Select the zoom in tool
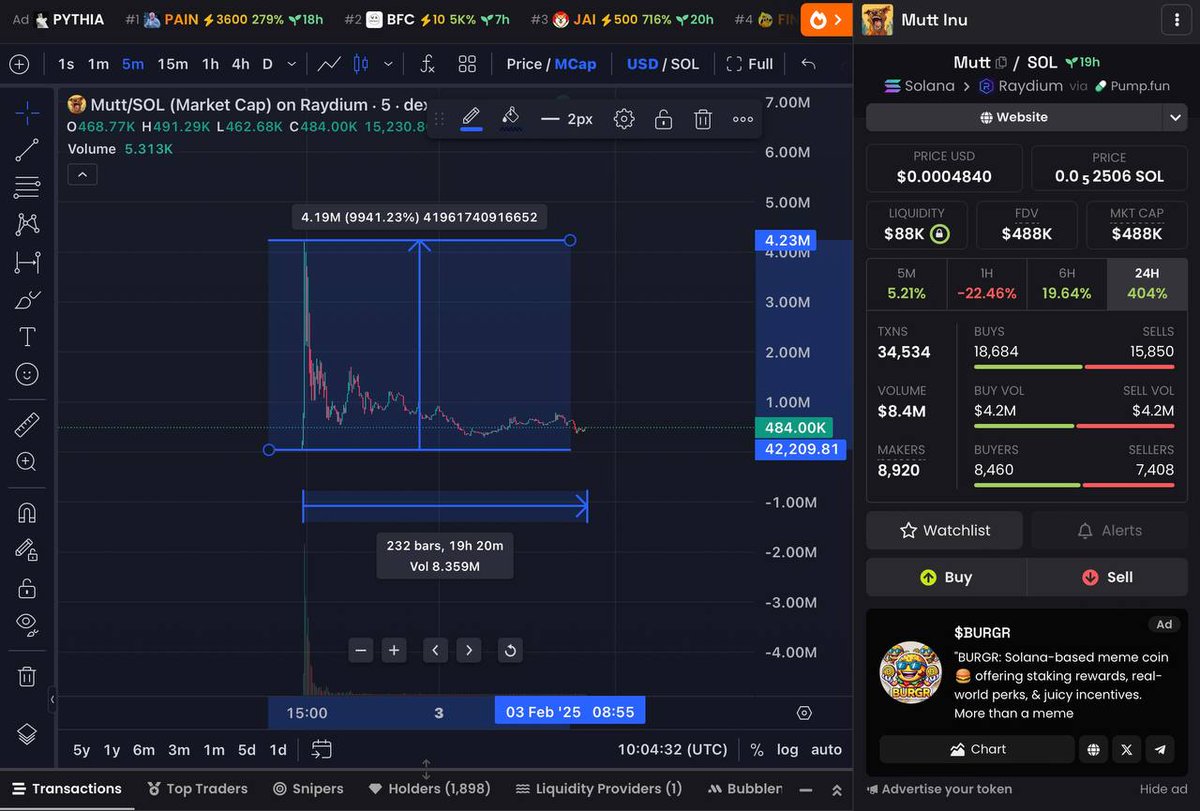This screenshot has height=811, width=1200. coord(27,462)
